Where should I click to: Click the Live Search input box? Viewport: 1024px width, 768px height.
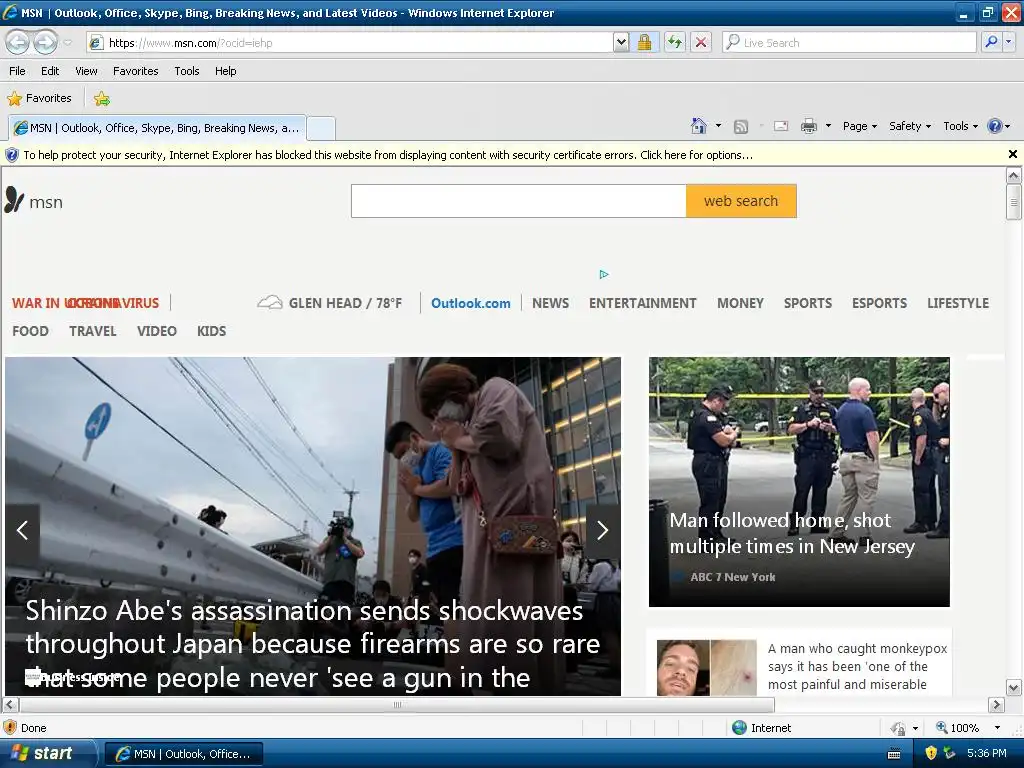849,42
